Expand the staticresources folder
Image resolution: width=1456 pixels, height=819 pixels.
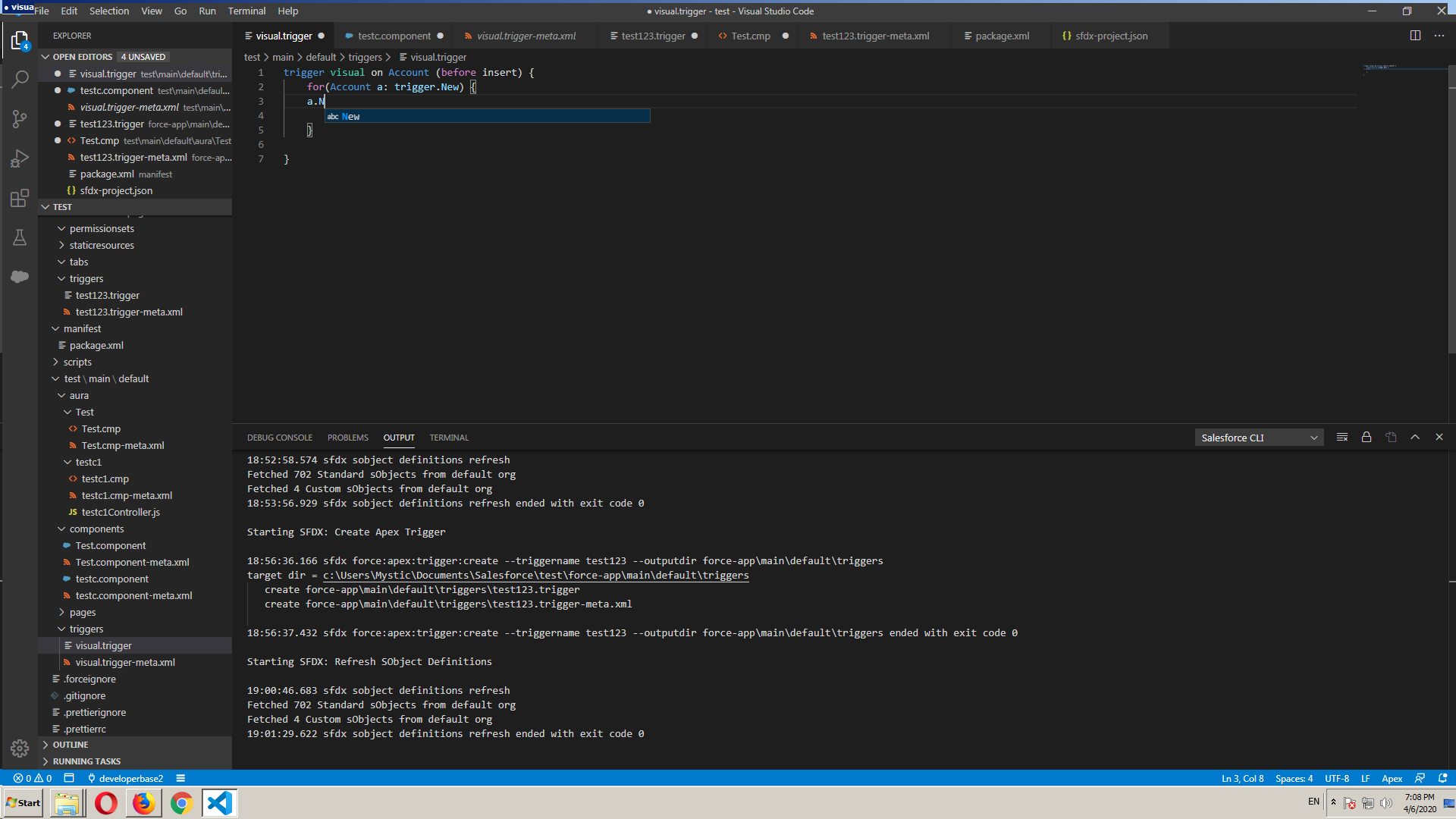101,245
